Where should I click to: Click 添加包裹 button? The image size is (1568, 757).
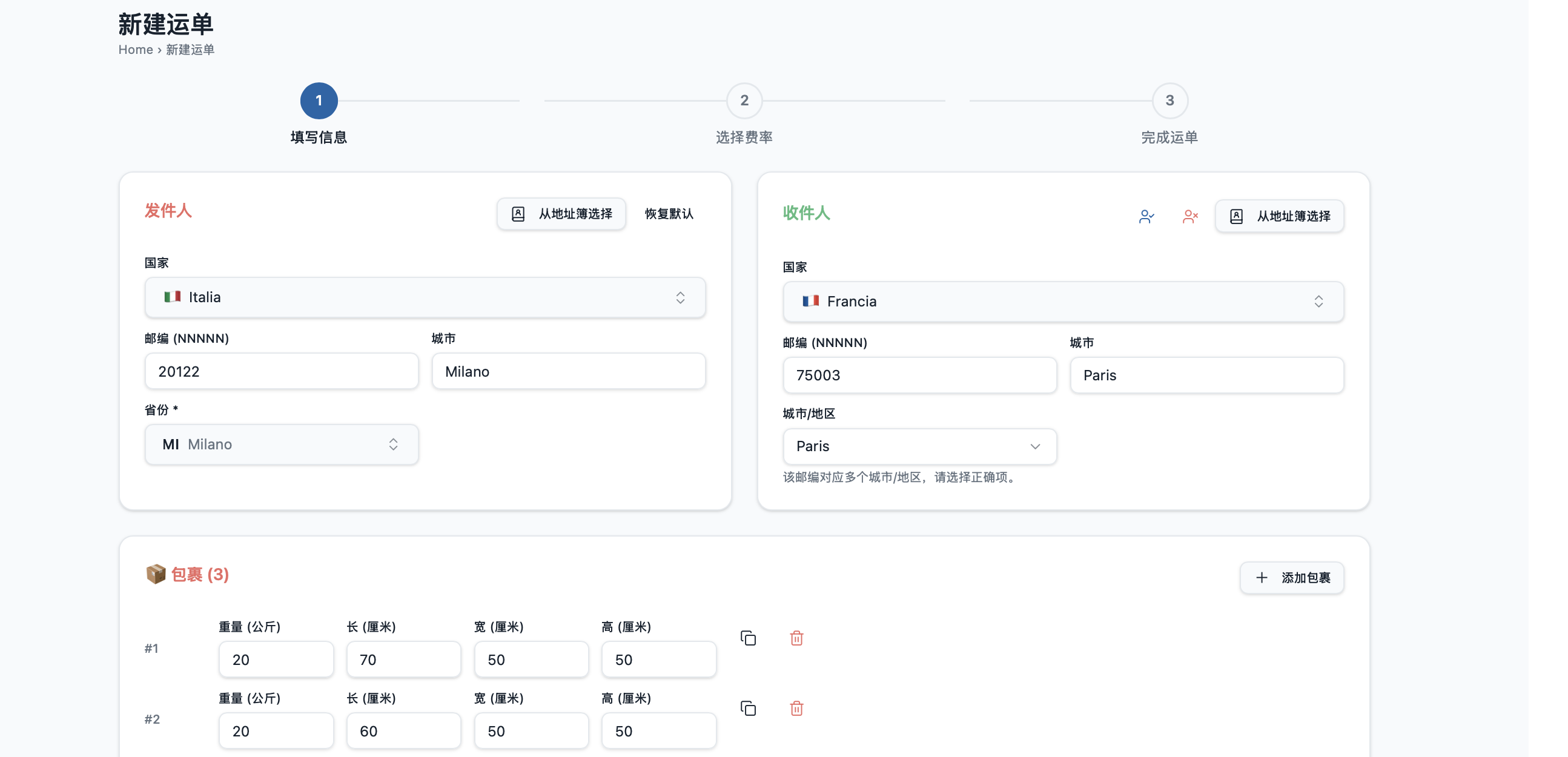pos(1292,578)
